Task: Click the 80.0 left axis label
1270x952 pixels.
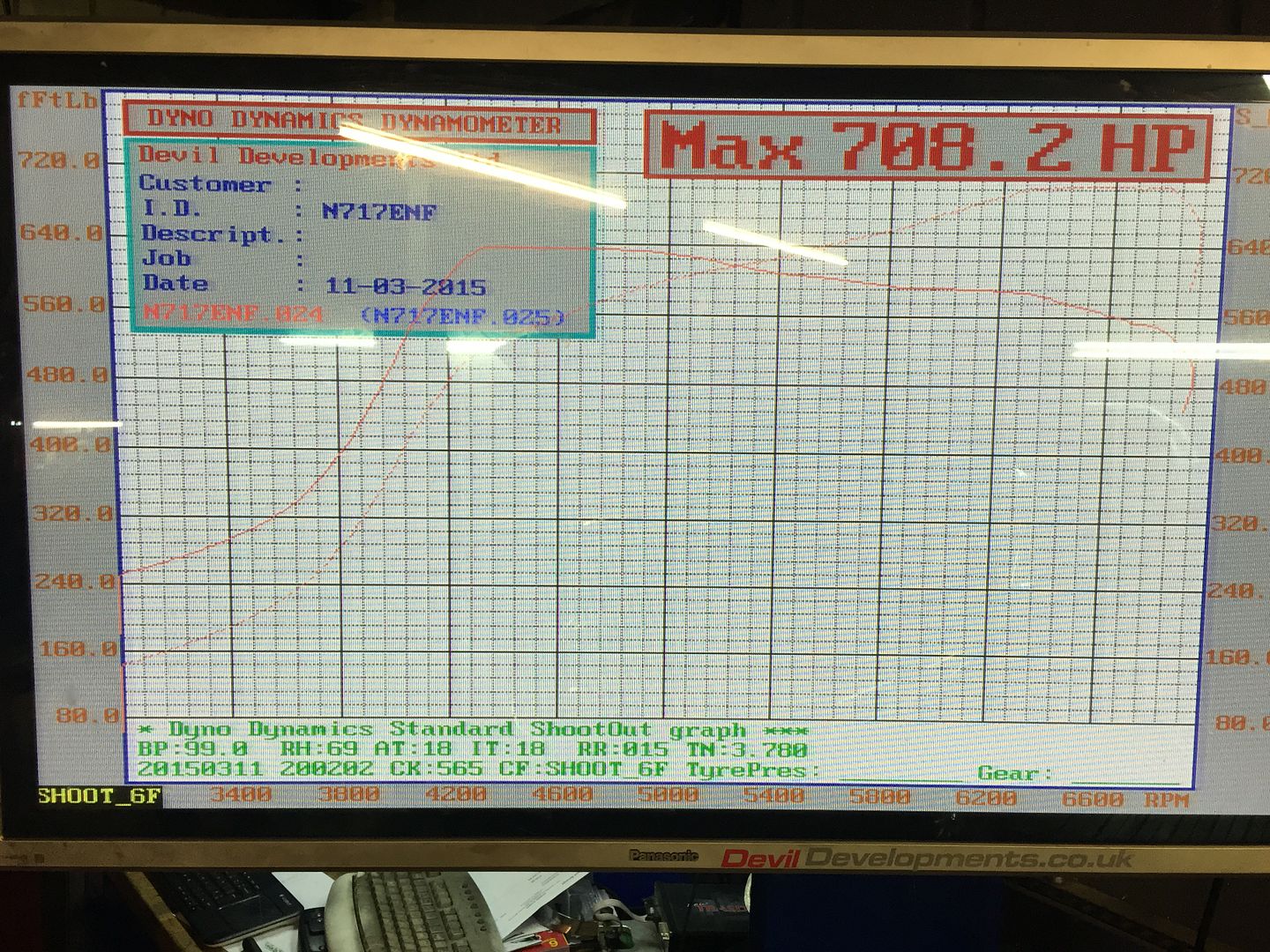Action: 86,715
